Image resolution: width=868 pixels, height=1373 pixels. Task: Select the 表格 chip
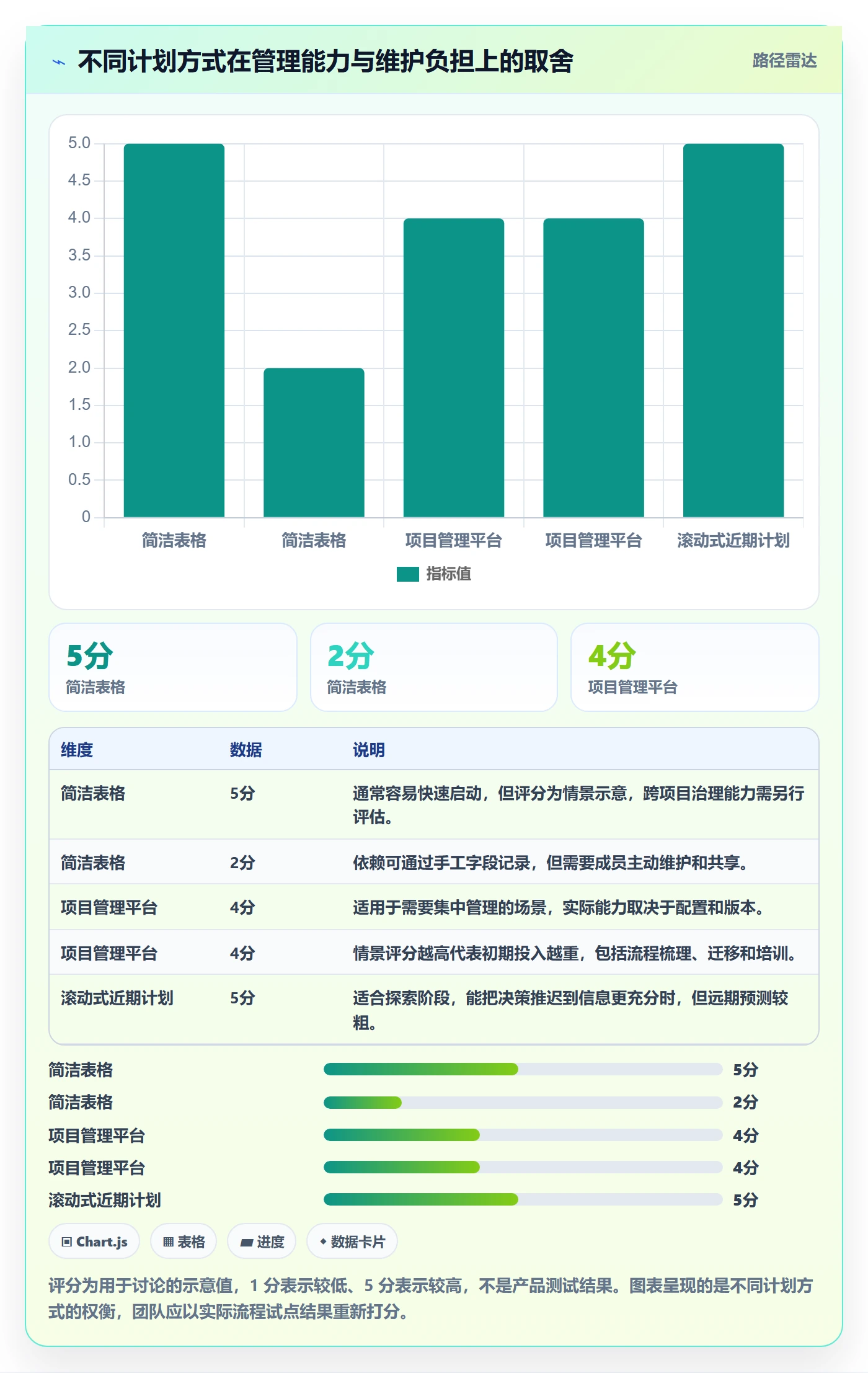[x=184, y=1242]
